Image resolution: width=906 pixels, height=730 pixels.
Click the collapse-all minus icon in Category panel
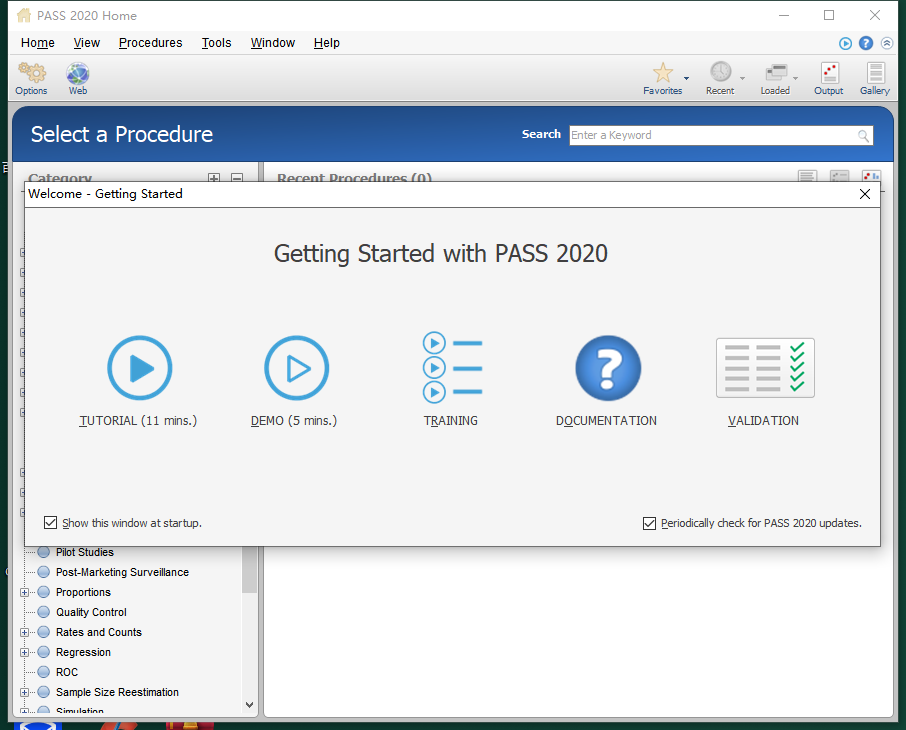(237, 178)
